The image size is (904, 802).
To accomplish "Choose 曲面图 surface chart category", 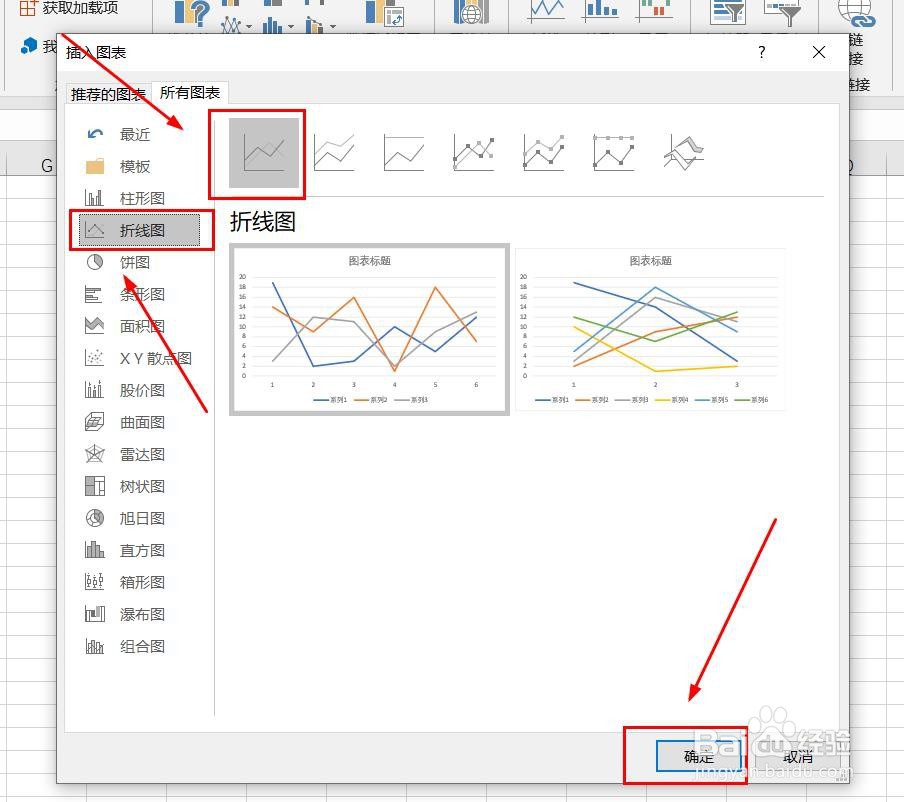I will [x=139, y=423].
